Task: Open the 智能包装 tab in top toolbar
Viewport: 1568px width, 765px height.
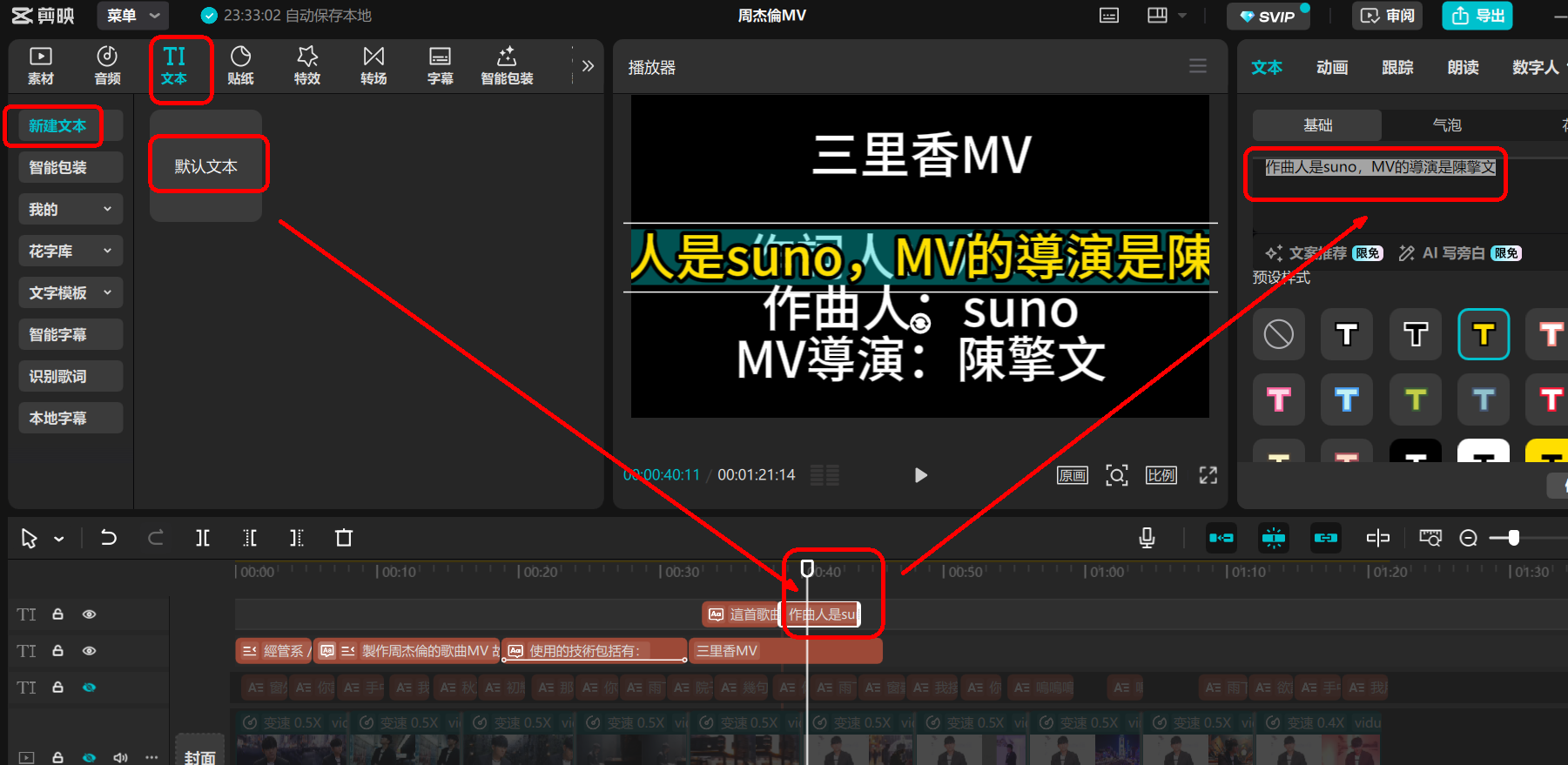Action: pos(507,66)
